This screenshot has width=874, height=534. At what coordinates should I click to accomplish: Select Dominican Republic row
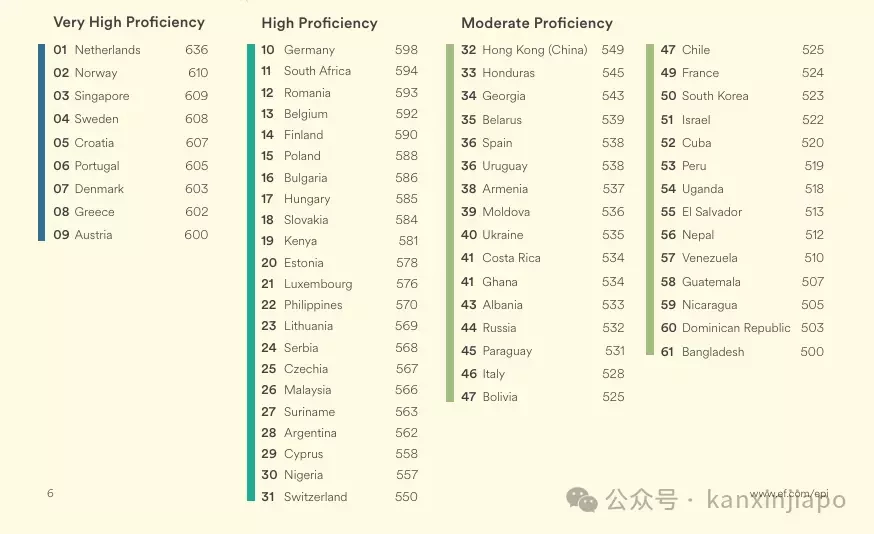click(742, 328)
